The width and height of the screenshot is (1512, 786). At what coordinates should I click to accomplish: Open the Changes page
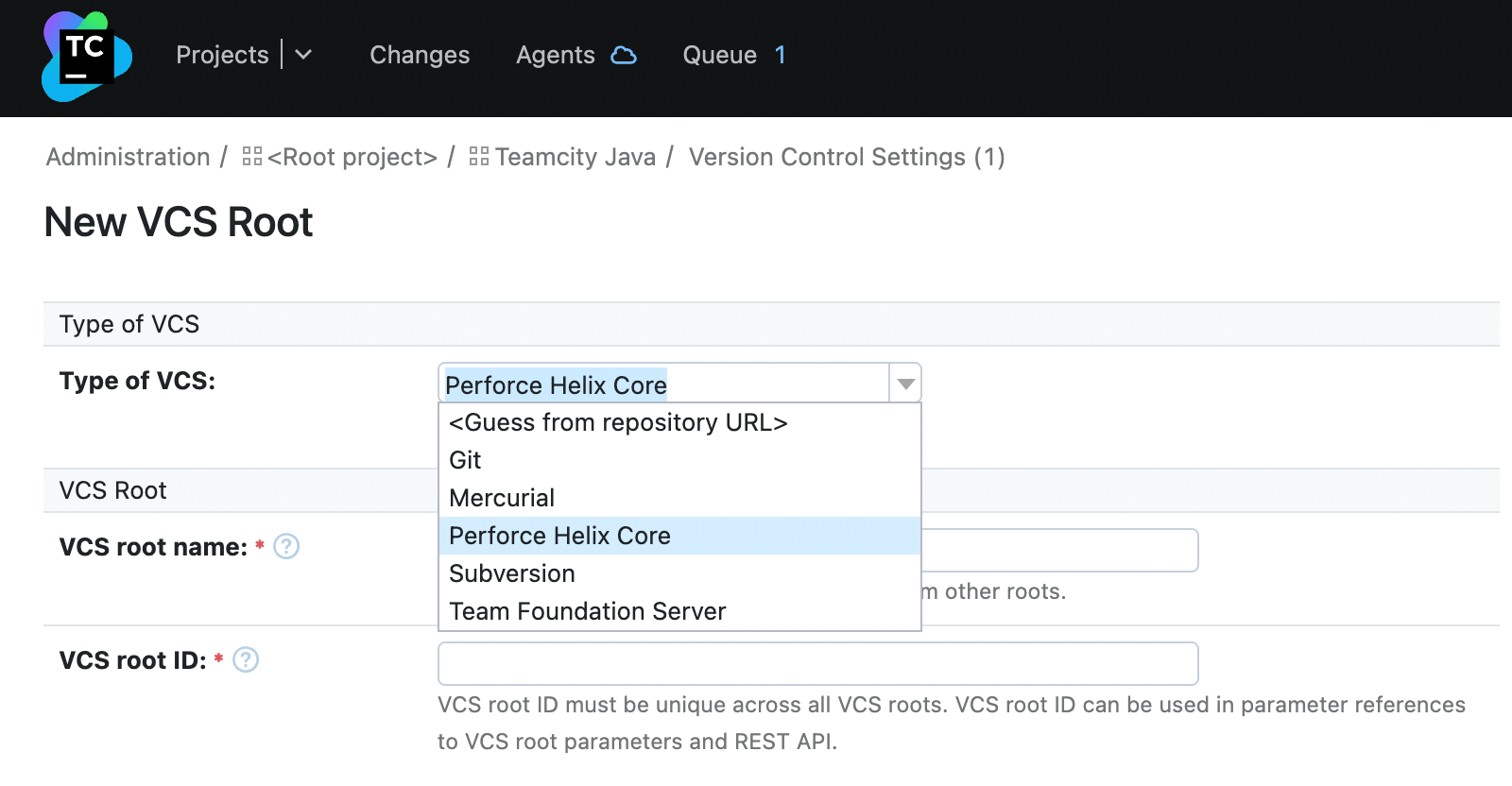coord(420,55)
